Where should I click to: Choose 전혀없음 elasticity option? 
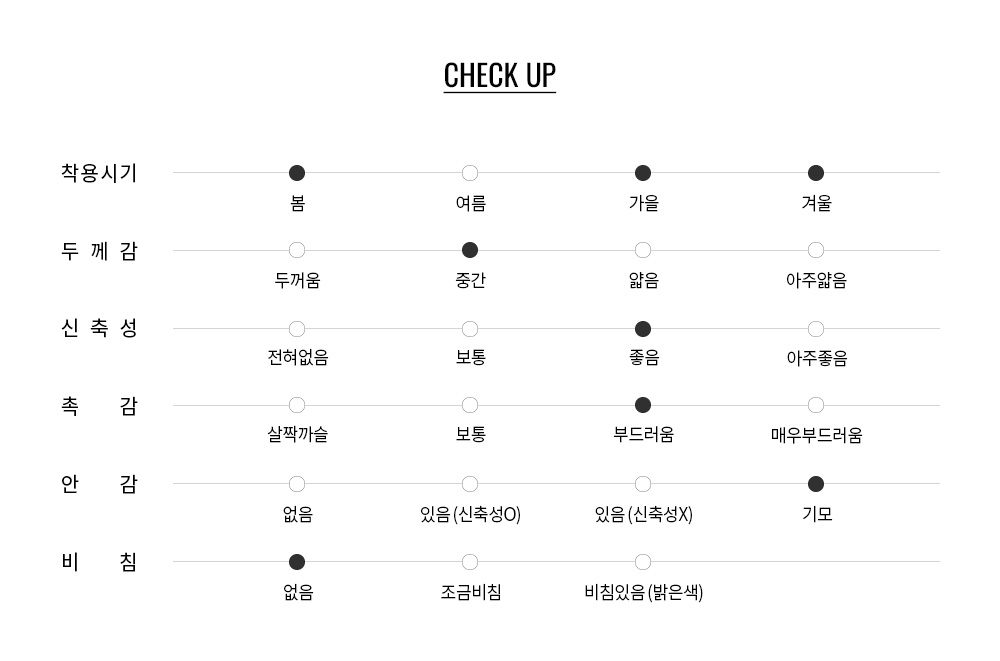[297, 329]
